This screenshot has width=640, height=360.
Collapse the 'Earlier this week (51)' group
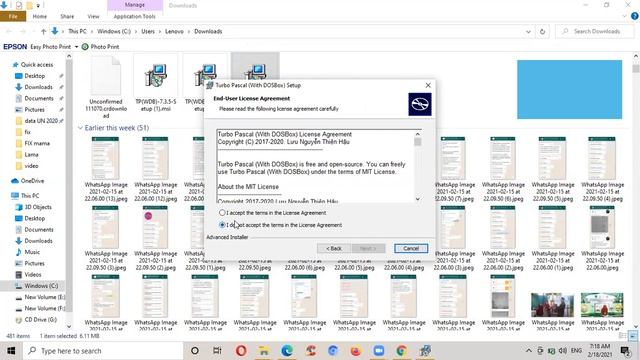click(x=80, y=128)
